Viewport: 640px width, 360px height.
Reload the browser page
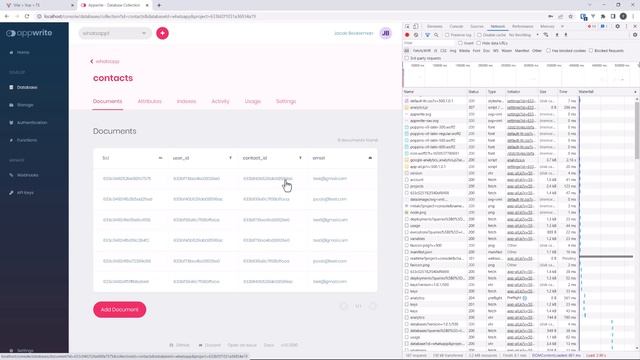(x=27, y=16)
